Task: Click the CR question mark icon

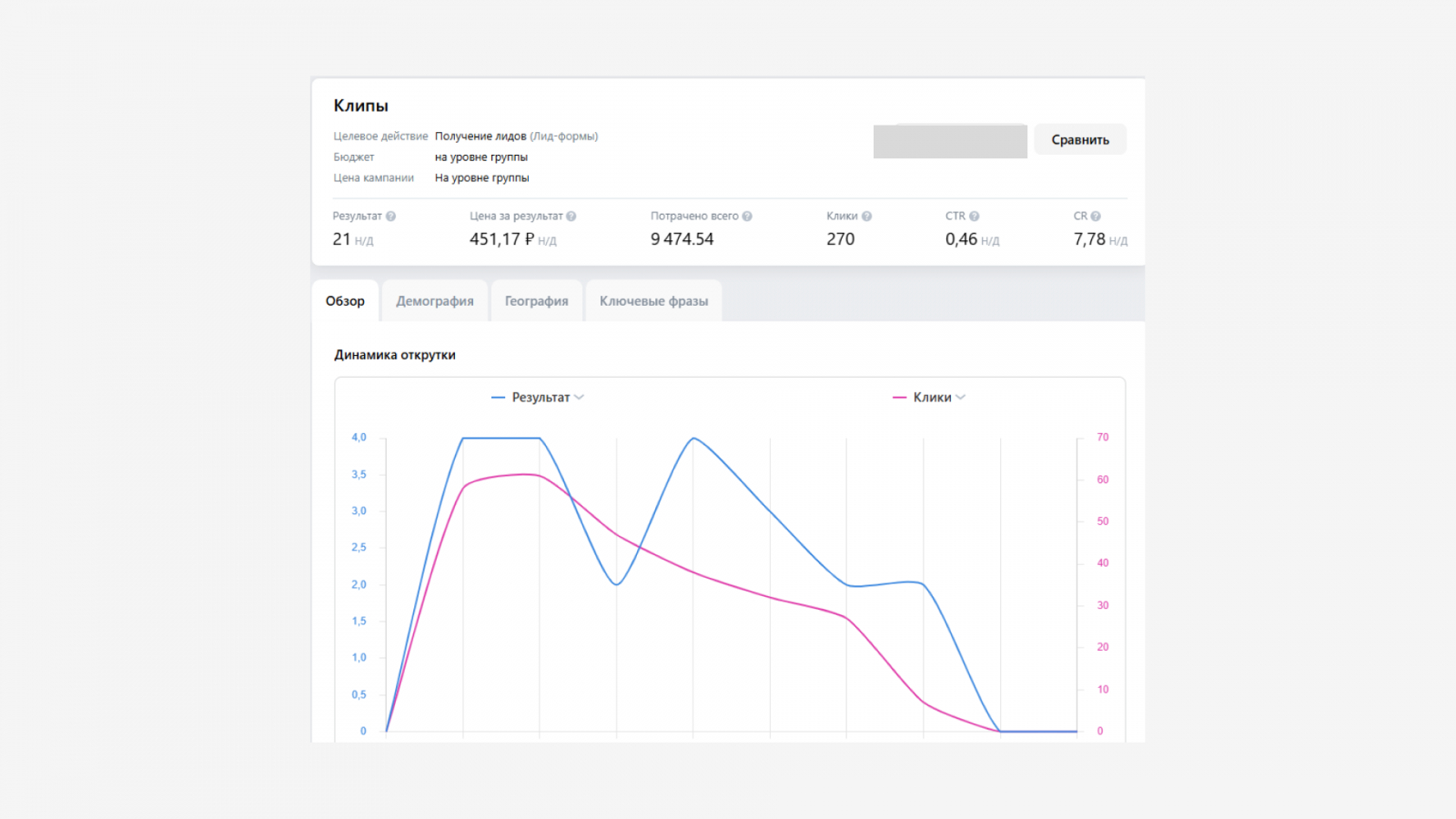Action: tap(1096, 217)
